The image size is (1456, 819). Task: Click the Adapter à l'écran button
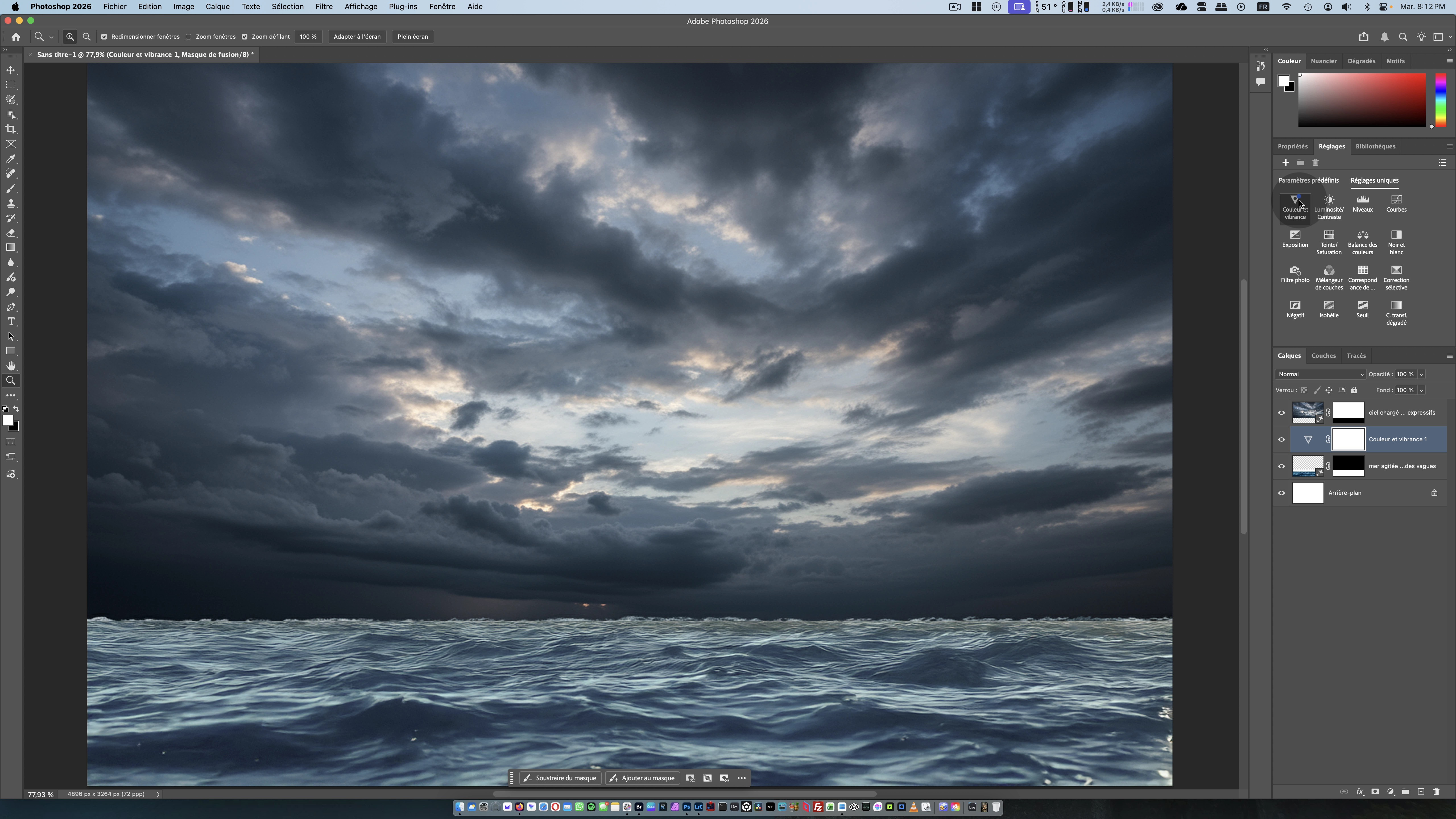click(357, 37)
